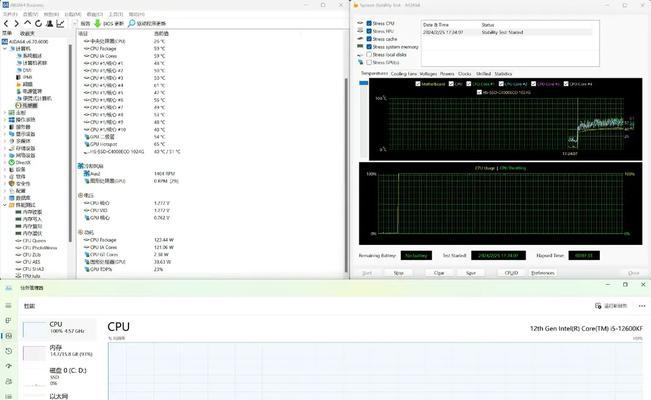
Task: Go back in AIDA64 navigation toolbar
Action: [6, 24]
